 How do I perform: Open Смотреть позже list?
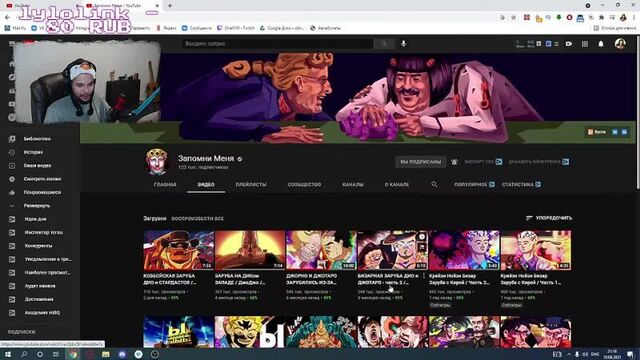click(42, 179)
